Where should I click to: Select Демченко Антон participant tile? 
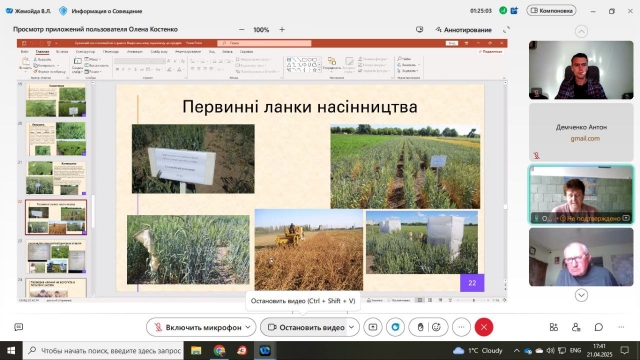(x=581, y=131)
